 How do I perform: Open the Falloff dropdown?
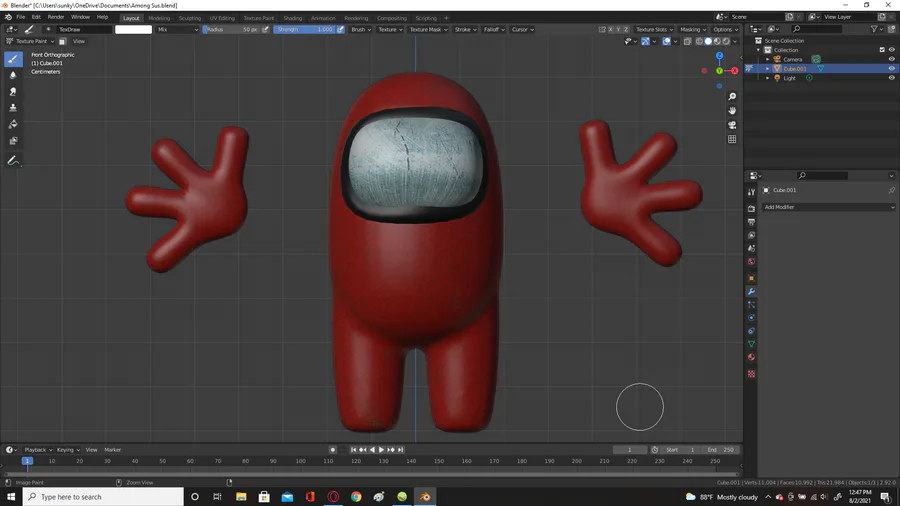[x=494, y=29]
